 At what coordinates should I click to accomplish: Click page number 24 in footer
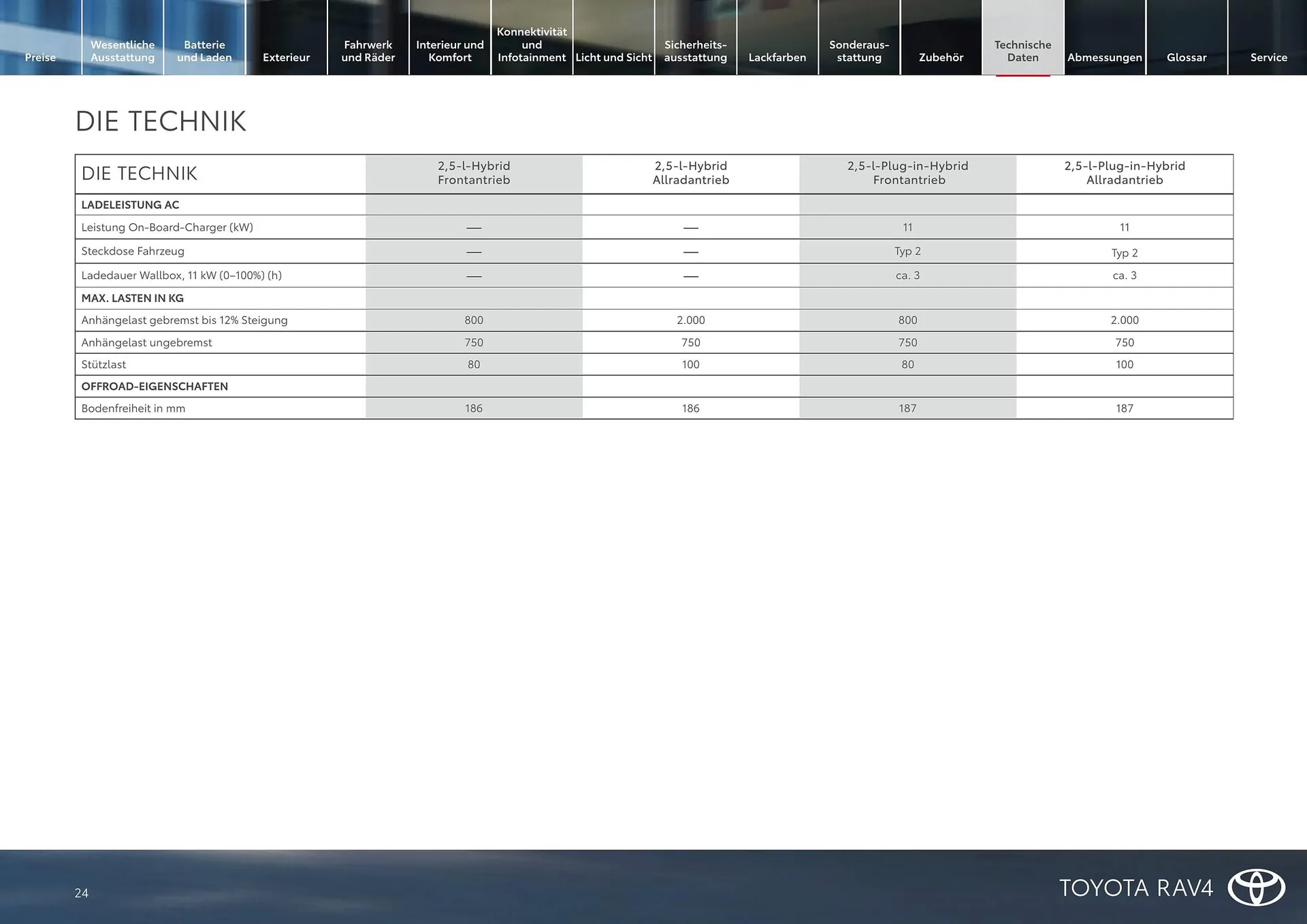(82, 893)
